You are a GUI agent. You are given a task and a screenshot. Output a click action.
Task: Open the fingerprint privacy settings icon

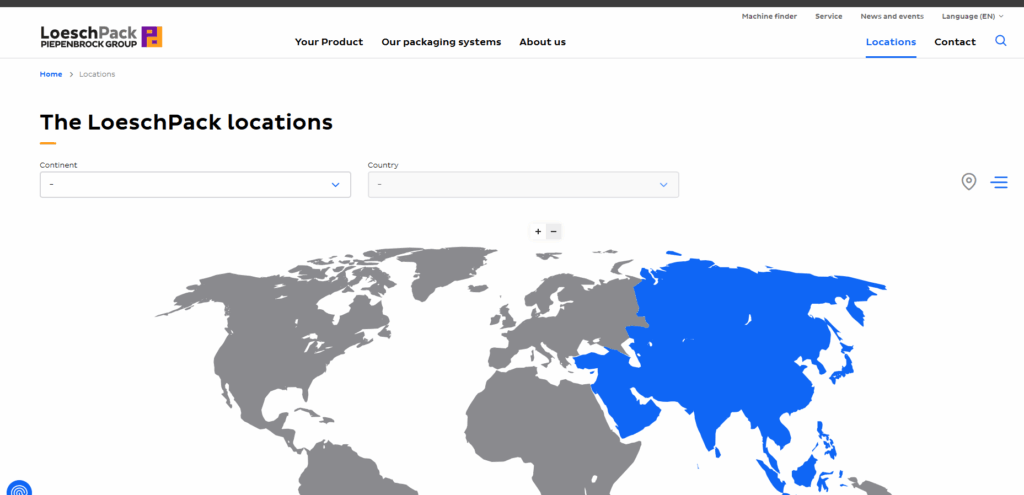tap(18, 489)
